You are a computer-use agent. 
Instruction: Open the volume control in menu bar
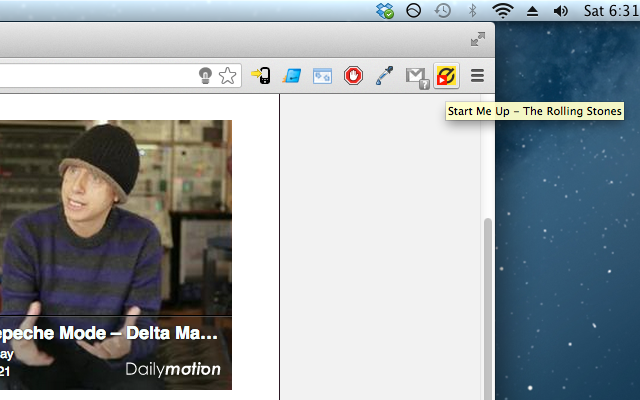(561, 11)
